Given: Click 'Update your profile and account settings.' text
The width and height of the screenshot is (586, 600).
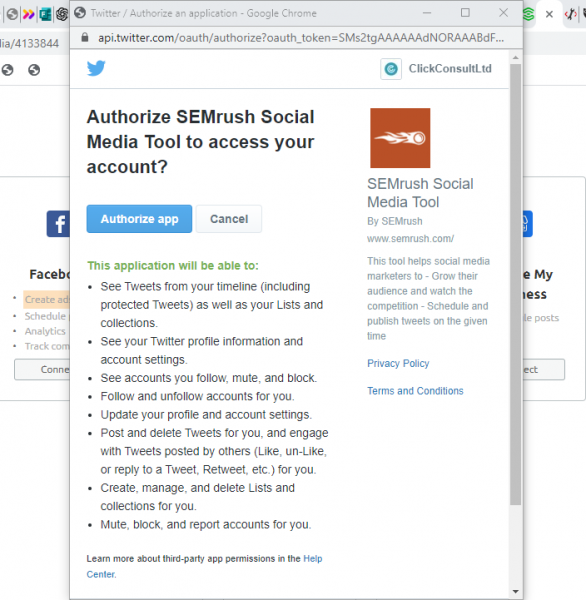Looking at the screenshot, I should pyautogui.click(x=206, y=415).
